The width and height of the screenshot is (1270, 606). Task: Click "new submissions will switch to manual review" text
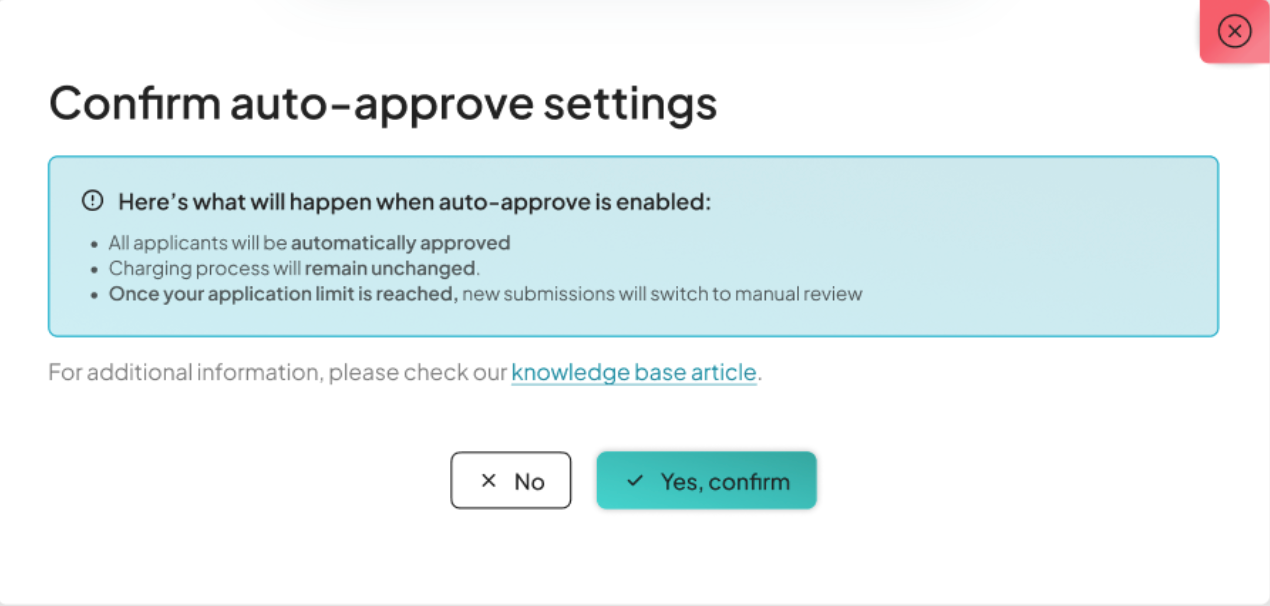click(x=662, y=294)
